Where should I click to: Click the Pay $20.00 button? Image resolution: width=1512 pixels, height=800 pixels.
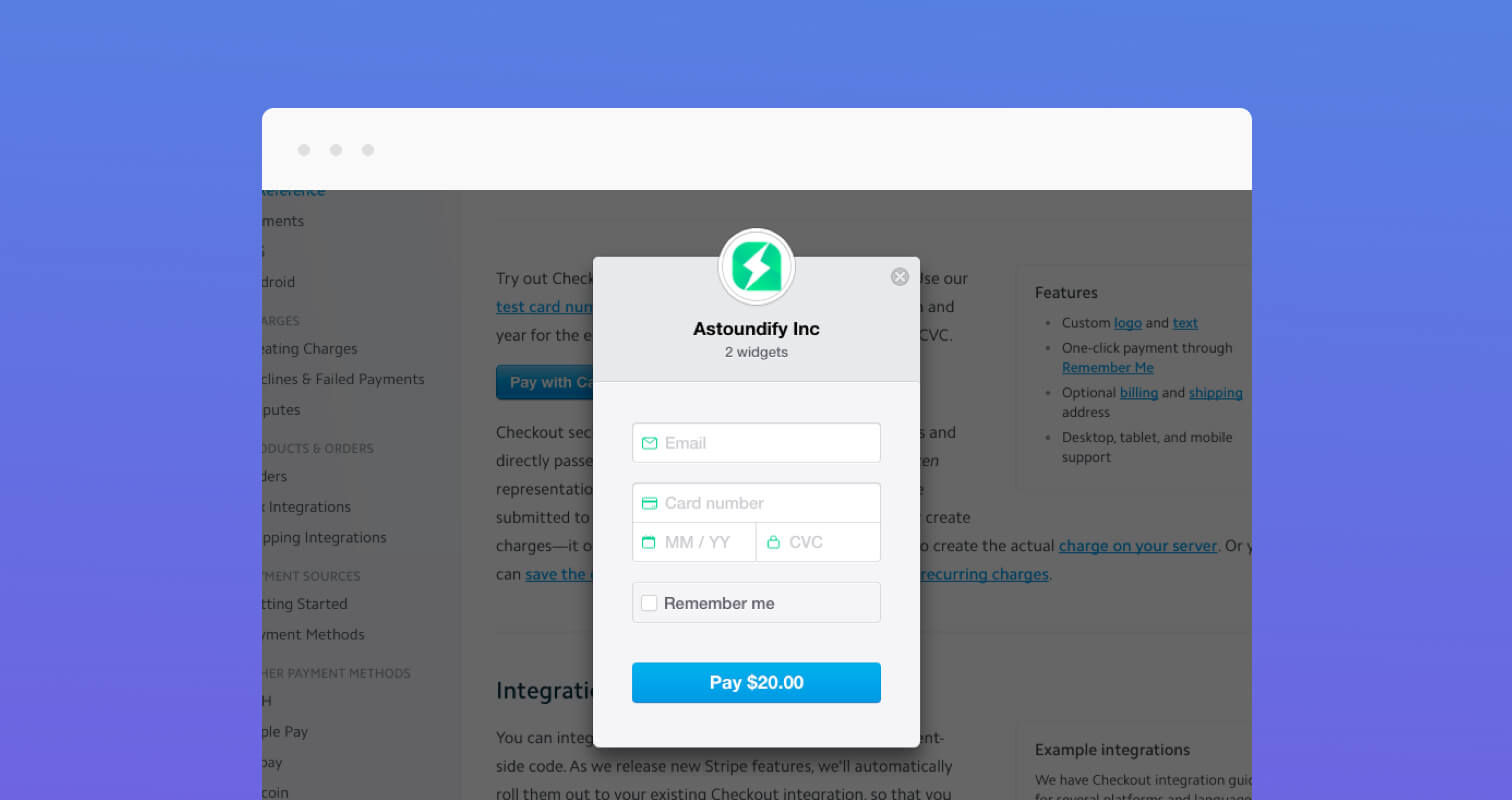756,683
